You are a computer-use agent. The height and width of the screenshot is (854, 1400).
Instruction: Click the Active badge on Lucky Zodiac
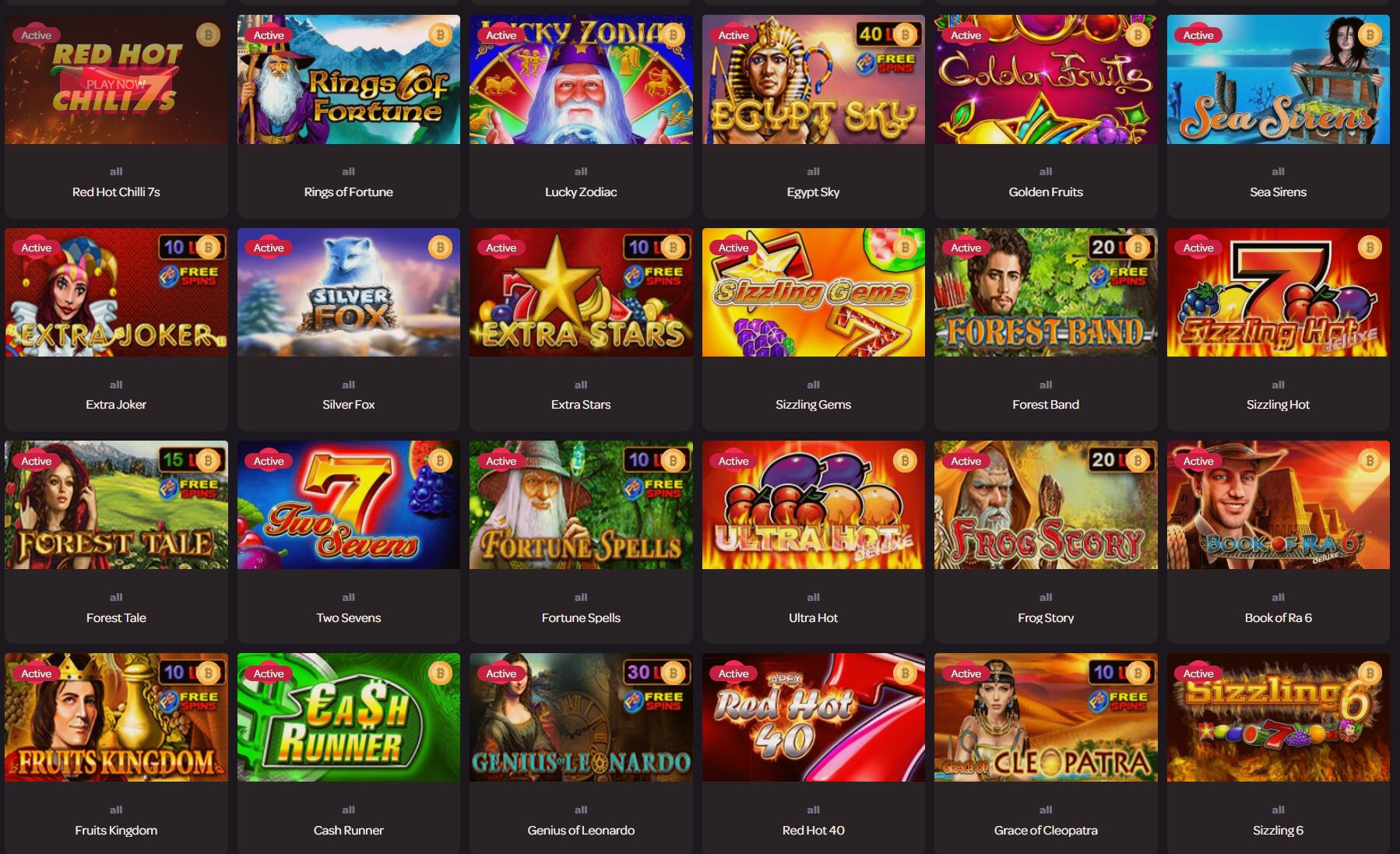[501, 35]
